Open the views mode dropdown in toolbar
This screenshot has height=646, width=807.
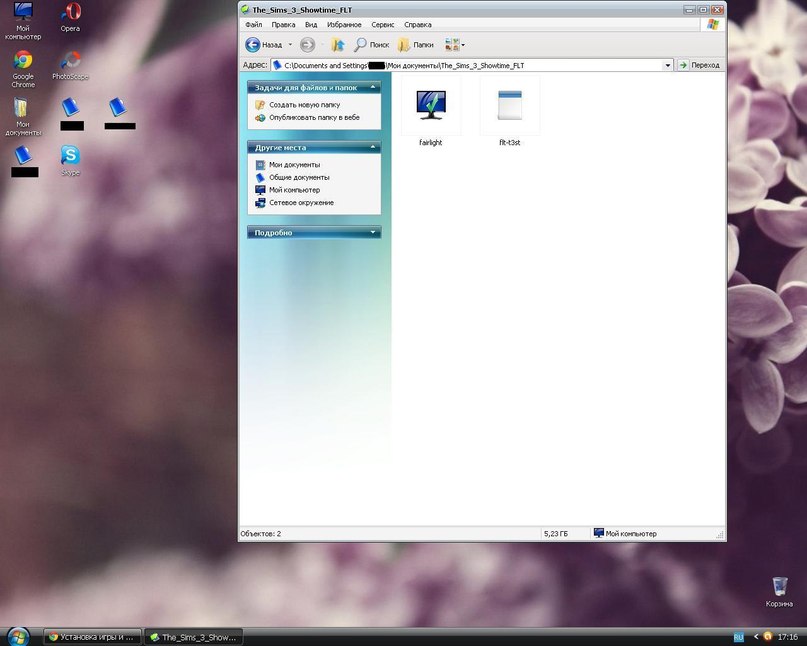[455, 45]
